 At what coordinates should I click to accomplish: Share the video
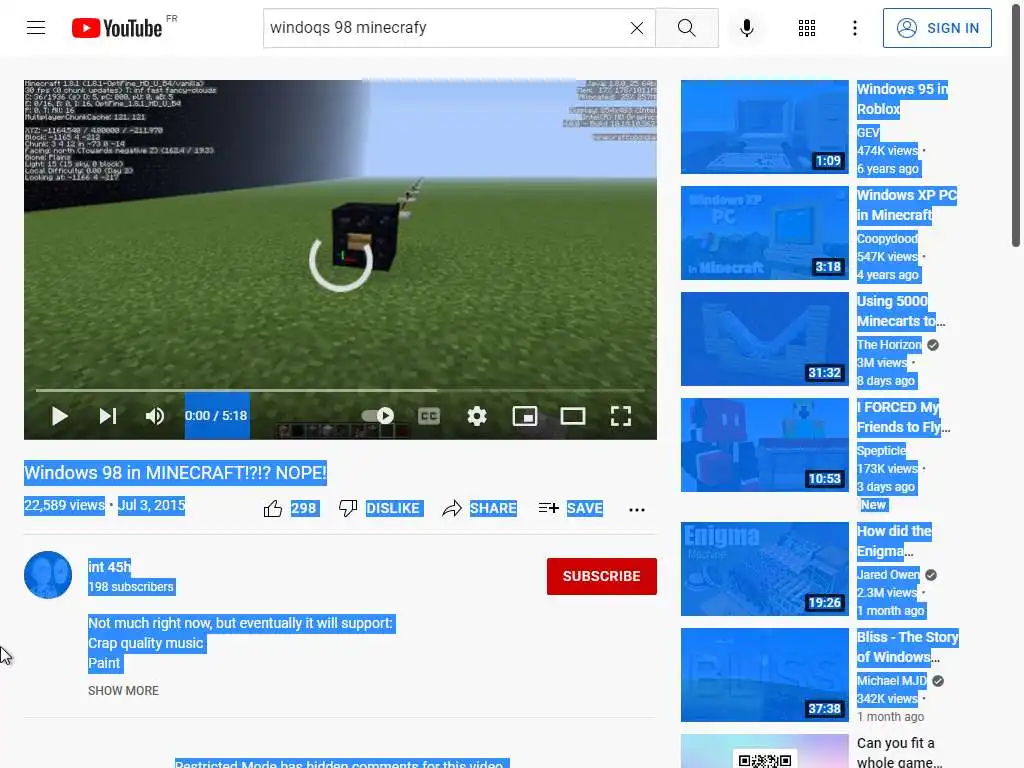(479, 509)
